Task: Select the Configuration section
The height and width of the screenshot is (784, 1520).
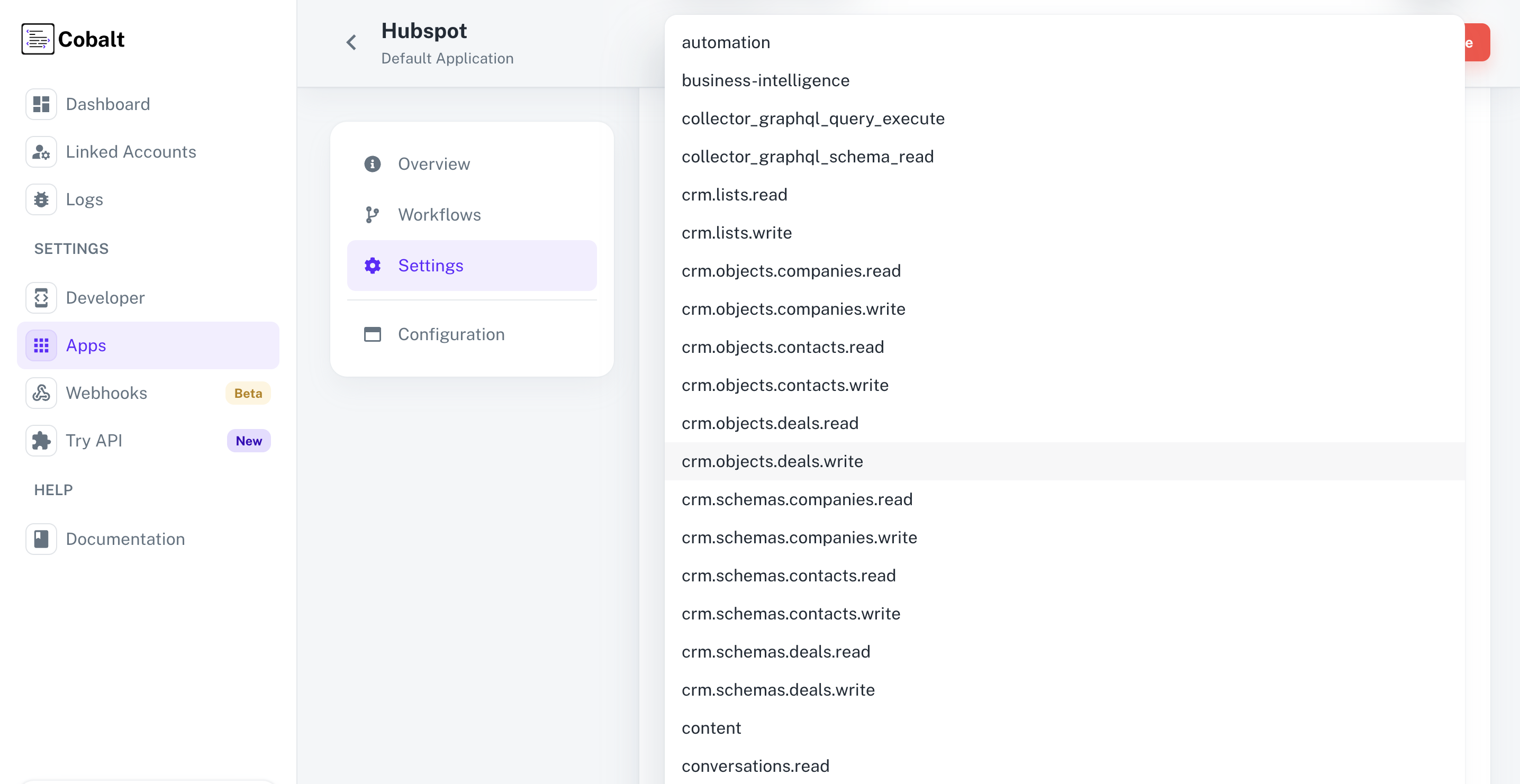Action: click(451, 334)
